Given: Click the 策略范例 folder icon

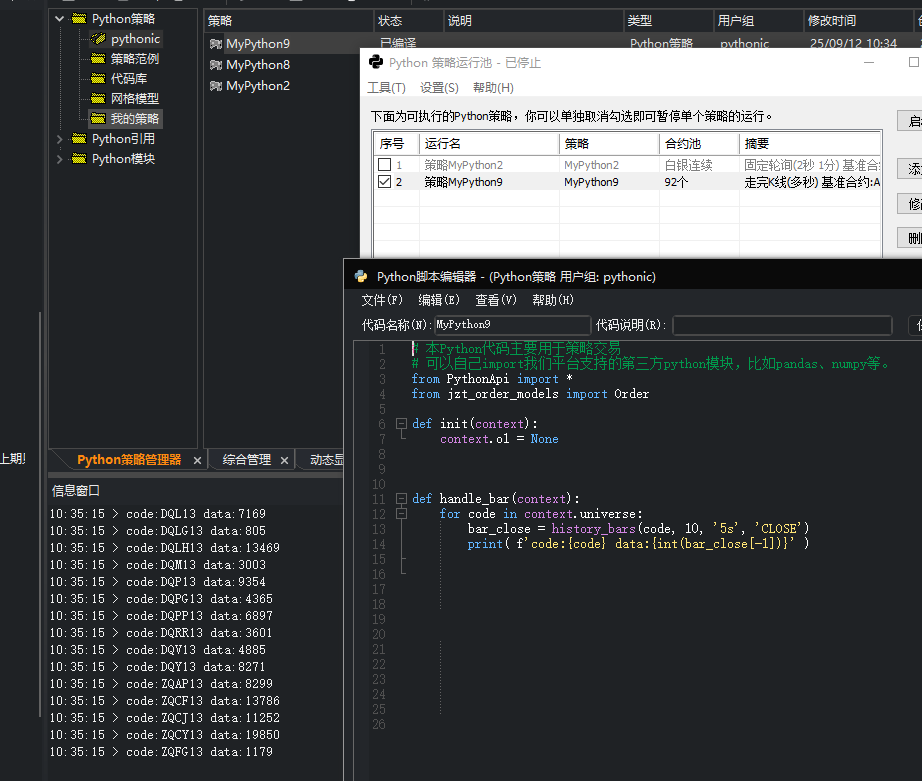Looking at the screenshot, I should [x=98, y=59].
